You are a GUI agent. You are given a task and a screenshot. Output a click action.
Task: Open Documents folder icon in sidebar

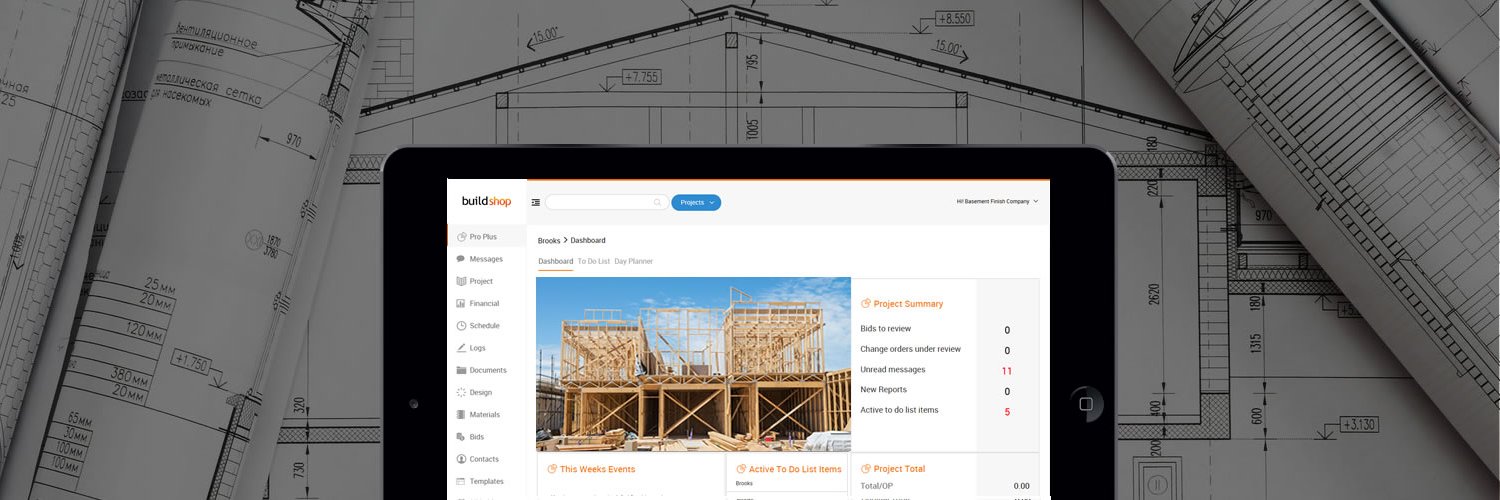tap(461, 370)
